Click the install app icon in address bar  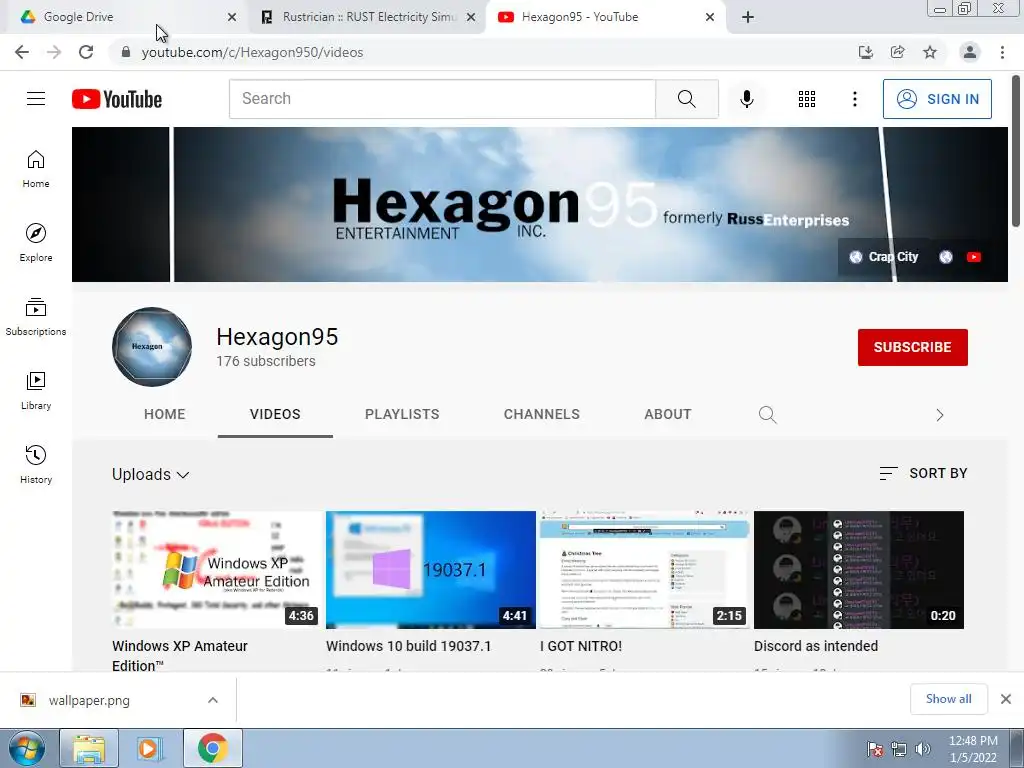click(865, 52)
